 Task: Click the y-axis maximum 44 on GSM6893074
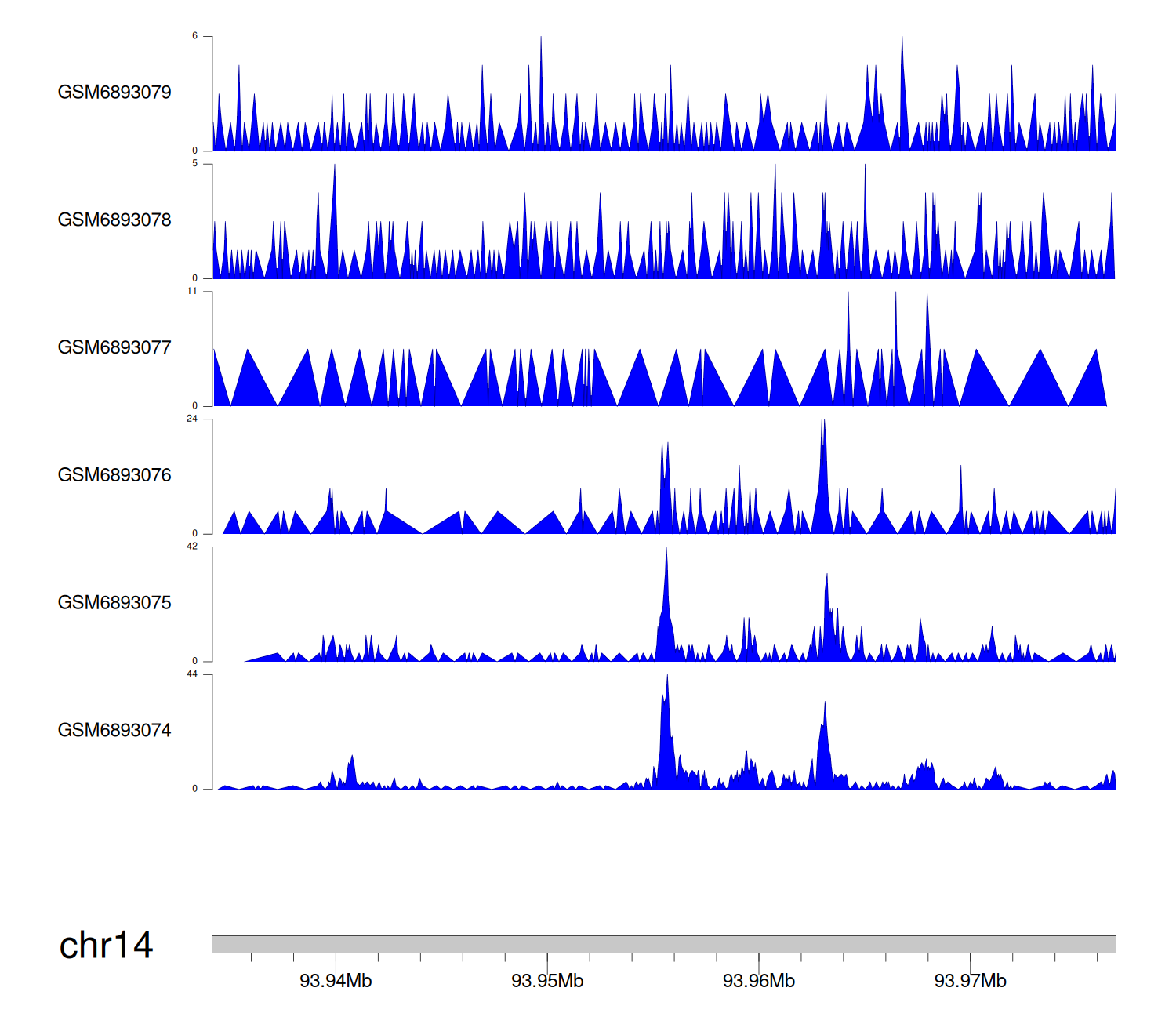192,674
